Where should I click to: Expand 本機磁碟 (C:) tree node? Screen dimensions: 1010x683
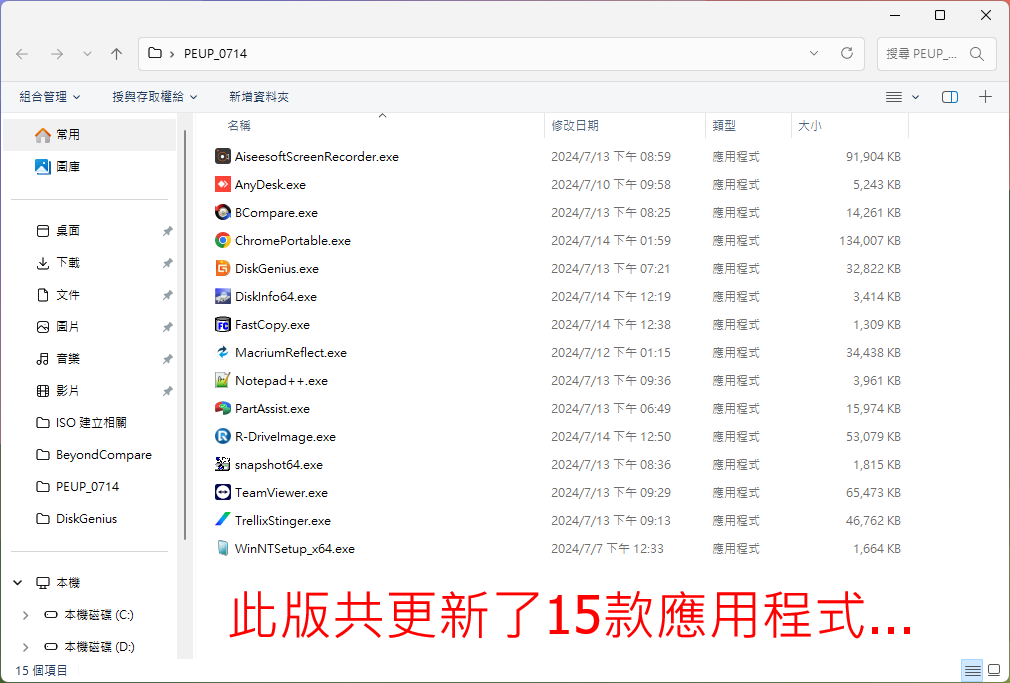26,615
